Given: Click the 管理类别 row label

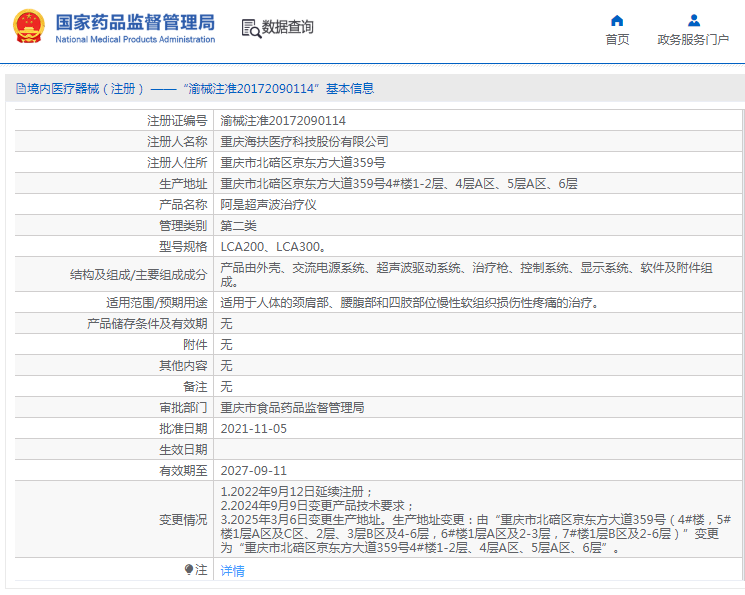Looking at the screenshot, I should (x=183, y=226).
